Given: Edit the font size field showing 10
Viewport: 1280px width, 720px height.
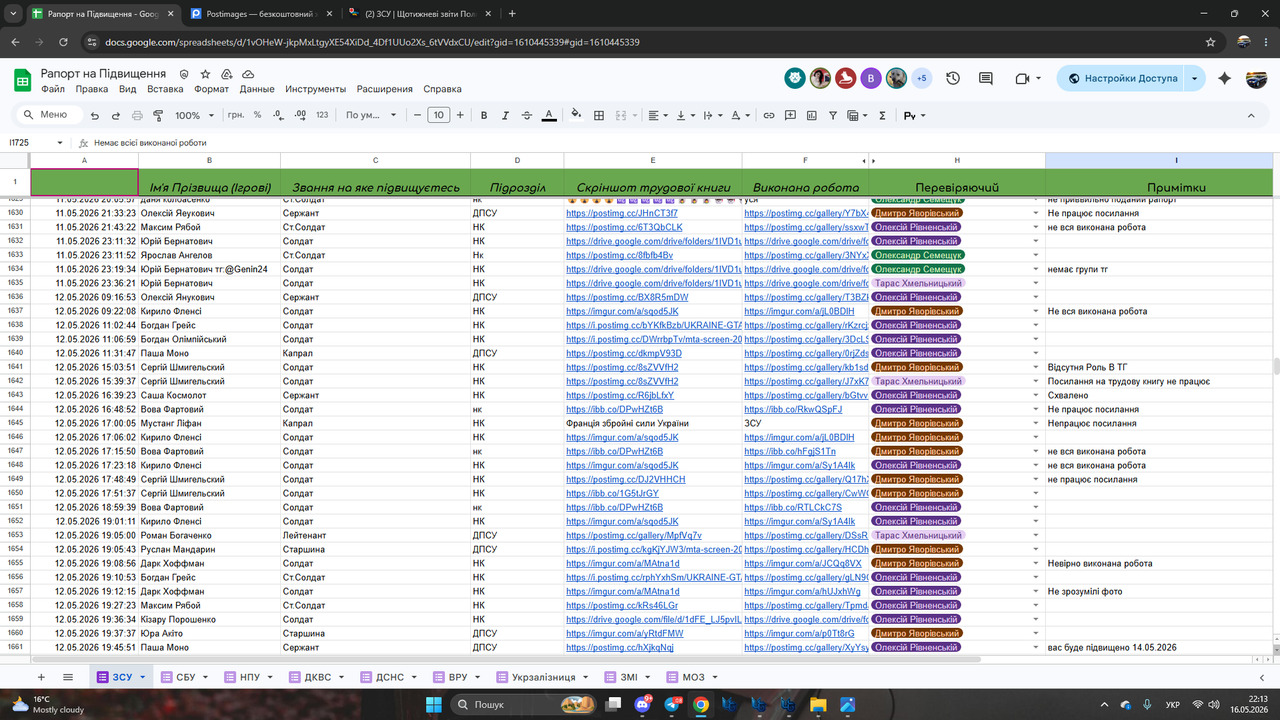Looking at the screenshot, I should [438, 115].
